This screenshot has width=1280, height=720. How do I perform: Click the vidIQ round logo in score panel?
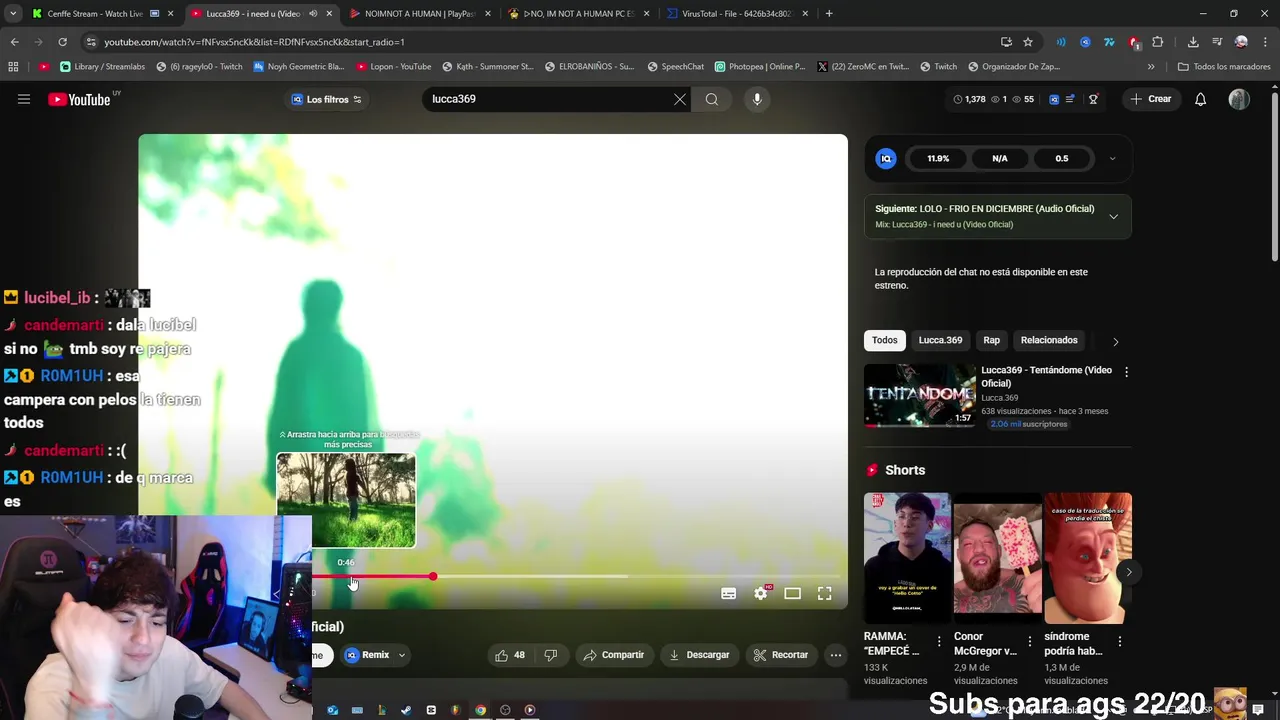tap(886, 158)
